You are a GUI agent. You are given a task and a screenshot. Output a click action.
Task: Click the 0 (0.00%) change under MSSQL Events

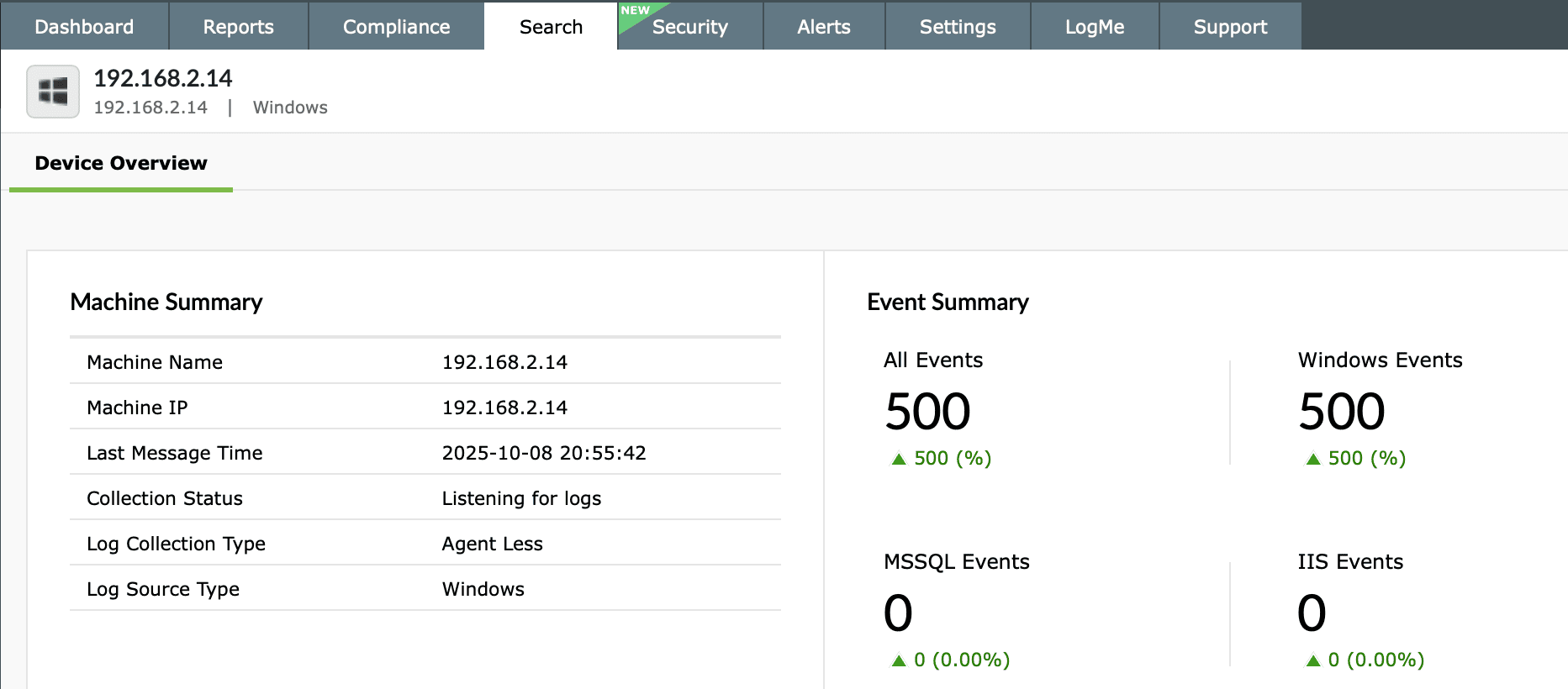pyautogui.click(x=962, y=660)
